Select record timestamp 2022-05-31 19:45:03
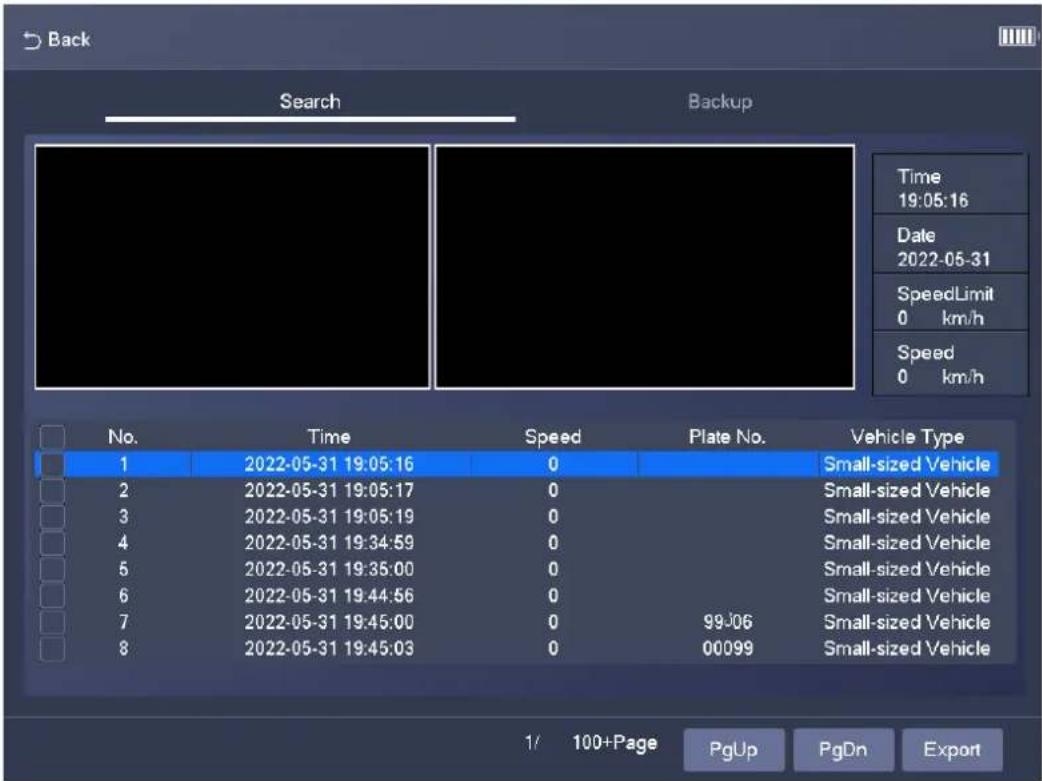 329,649
